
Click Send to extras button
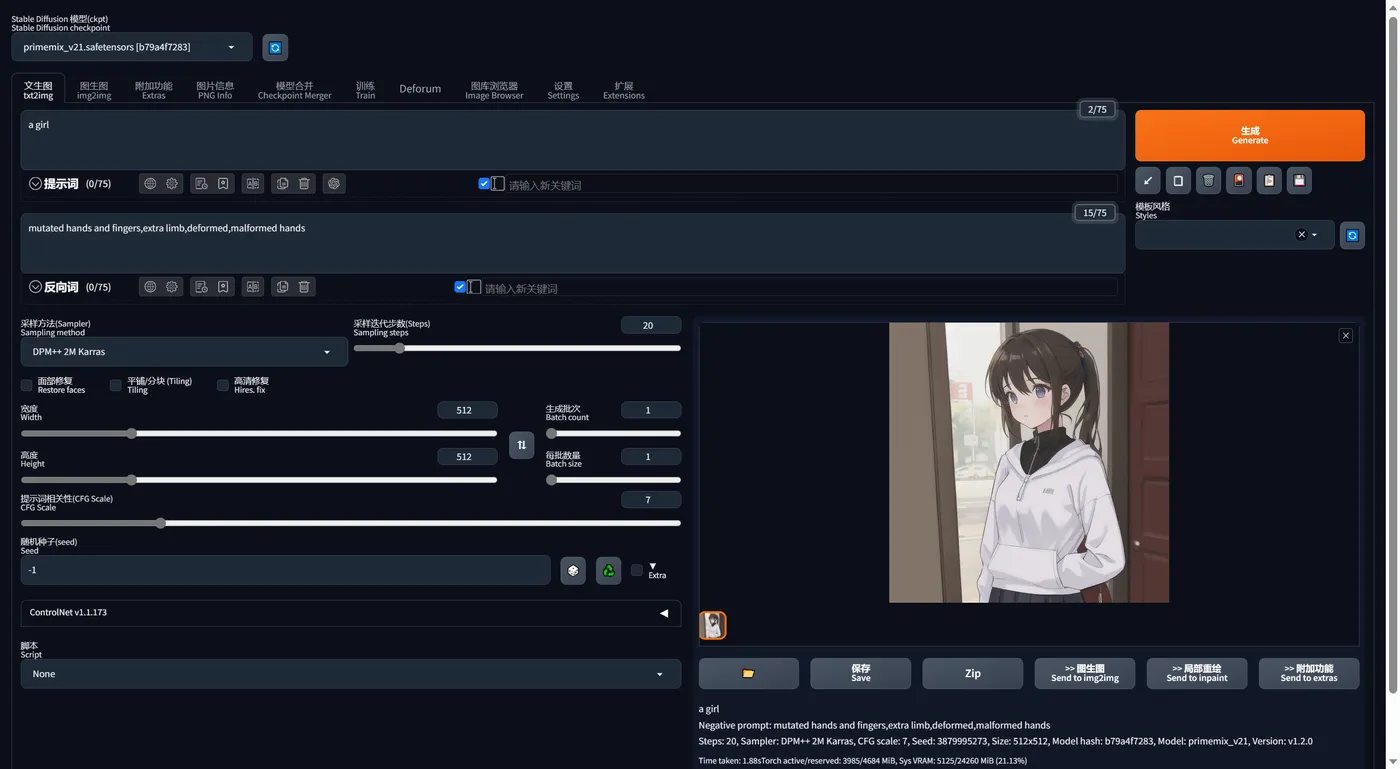[1309, 674]
